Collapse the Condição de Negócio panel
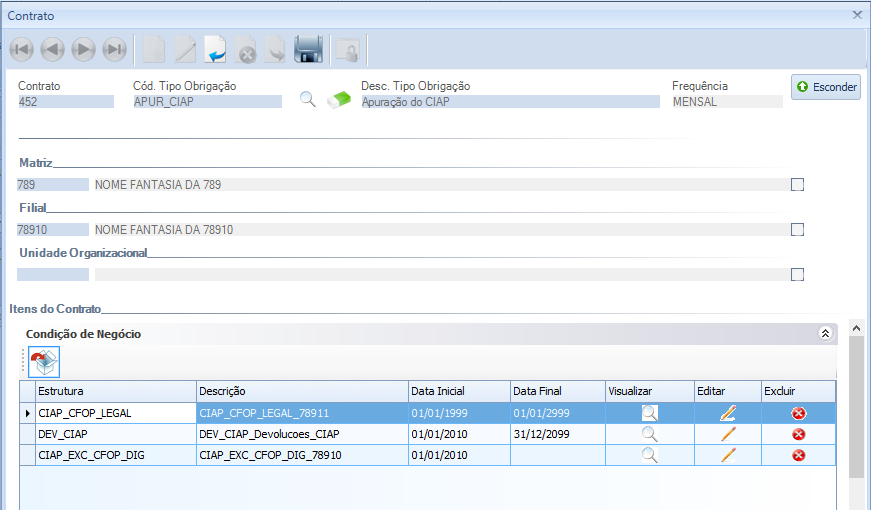 pos(825,334)
